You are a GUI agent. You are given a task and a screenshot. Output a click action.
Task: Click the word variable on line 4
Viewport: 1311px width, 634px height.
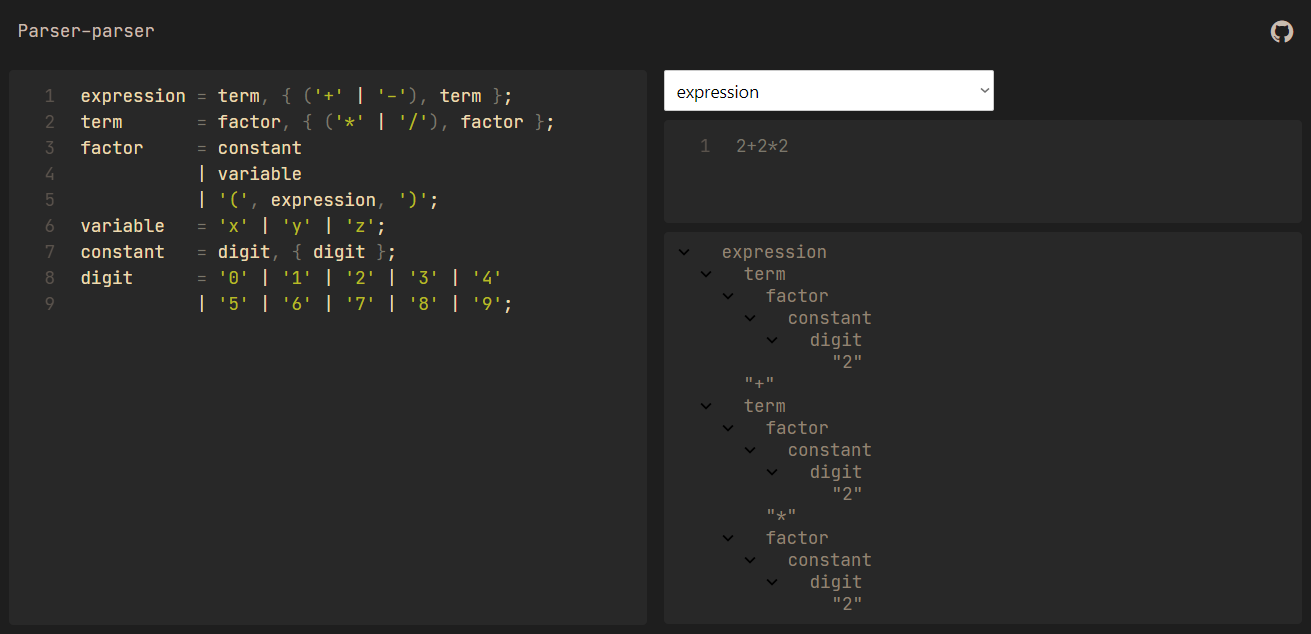[x=259, y=174]
